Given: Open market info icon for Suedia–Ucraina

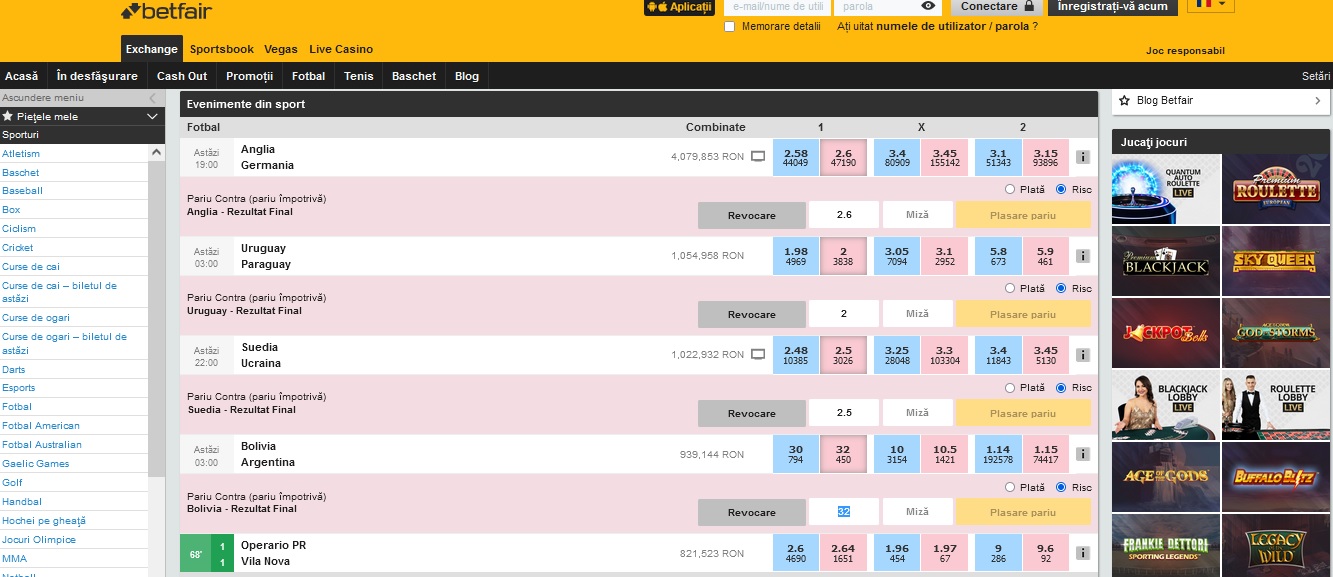Looking at the screenshot, I should [1083, 355].
